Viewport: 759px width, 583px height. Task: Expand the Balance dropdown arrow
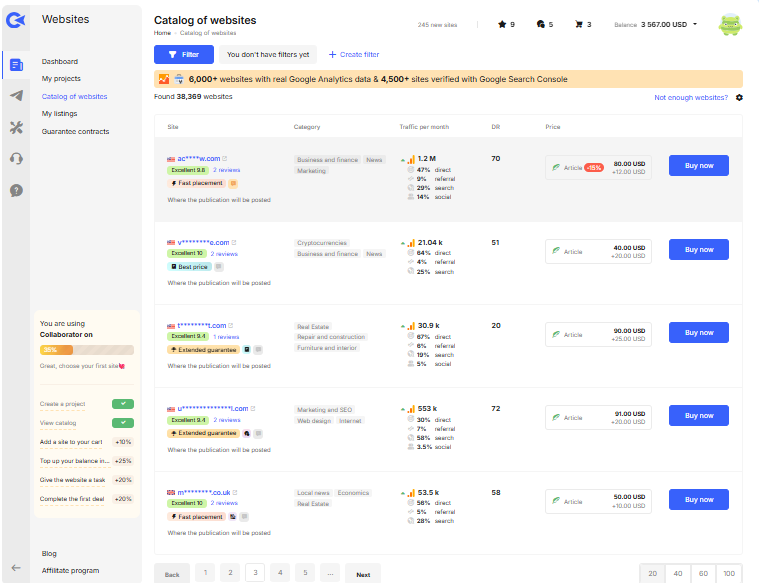695,24
